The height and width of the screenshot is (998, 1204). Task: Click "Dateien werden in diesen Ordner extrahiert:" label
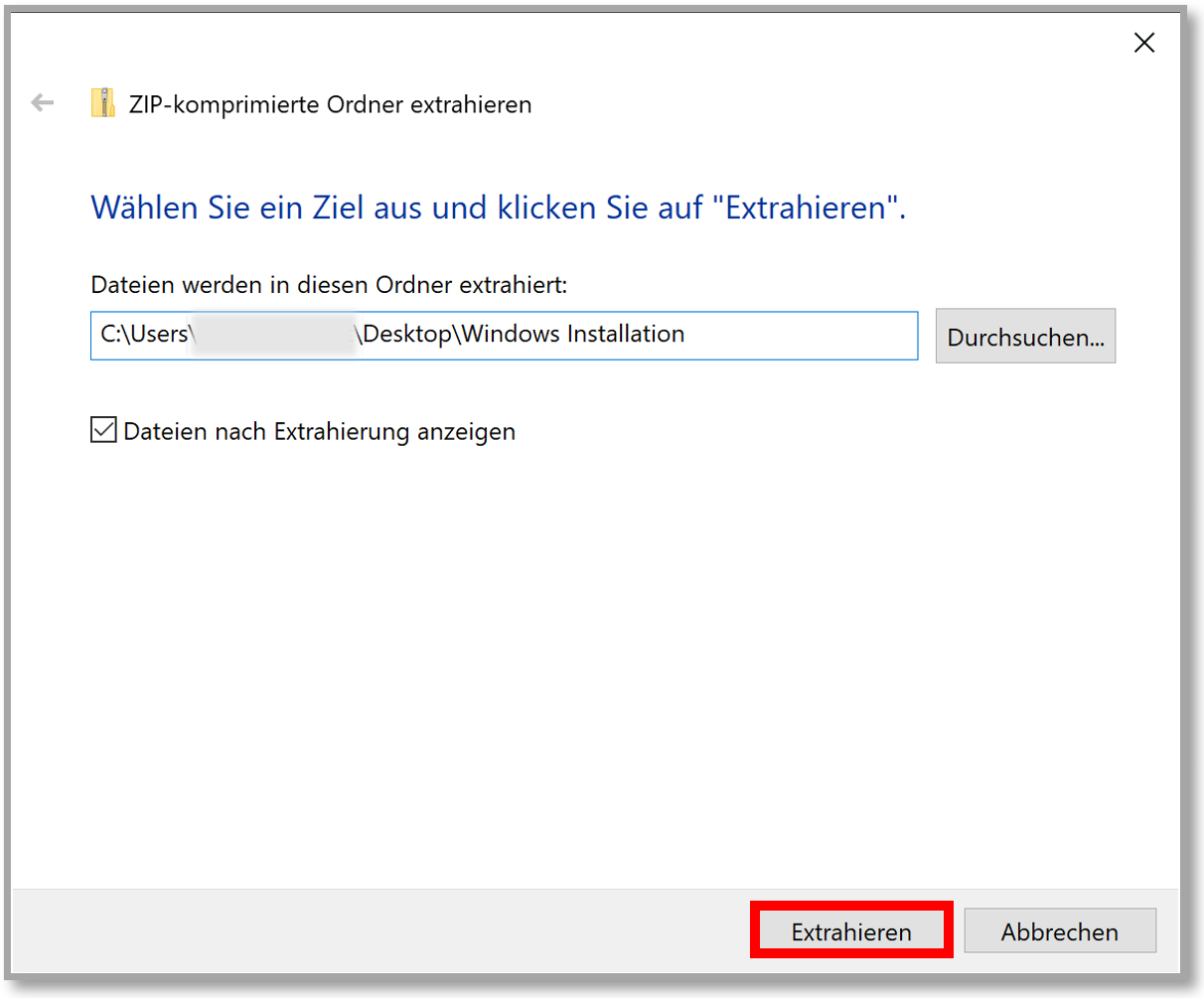click(328, 285)
